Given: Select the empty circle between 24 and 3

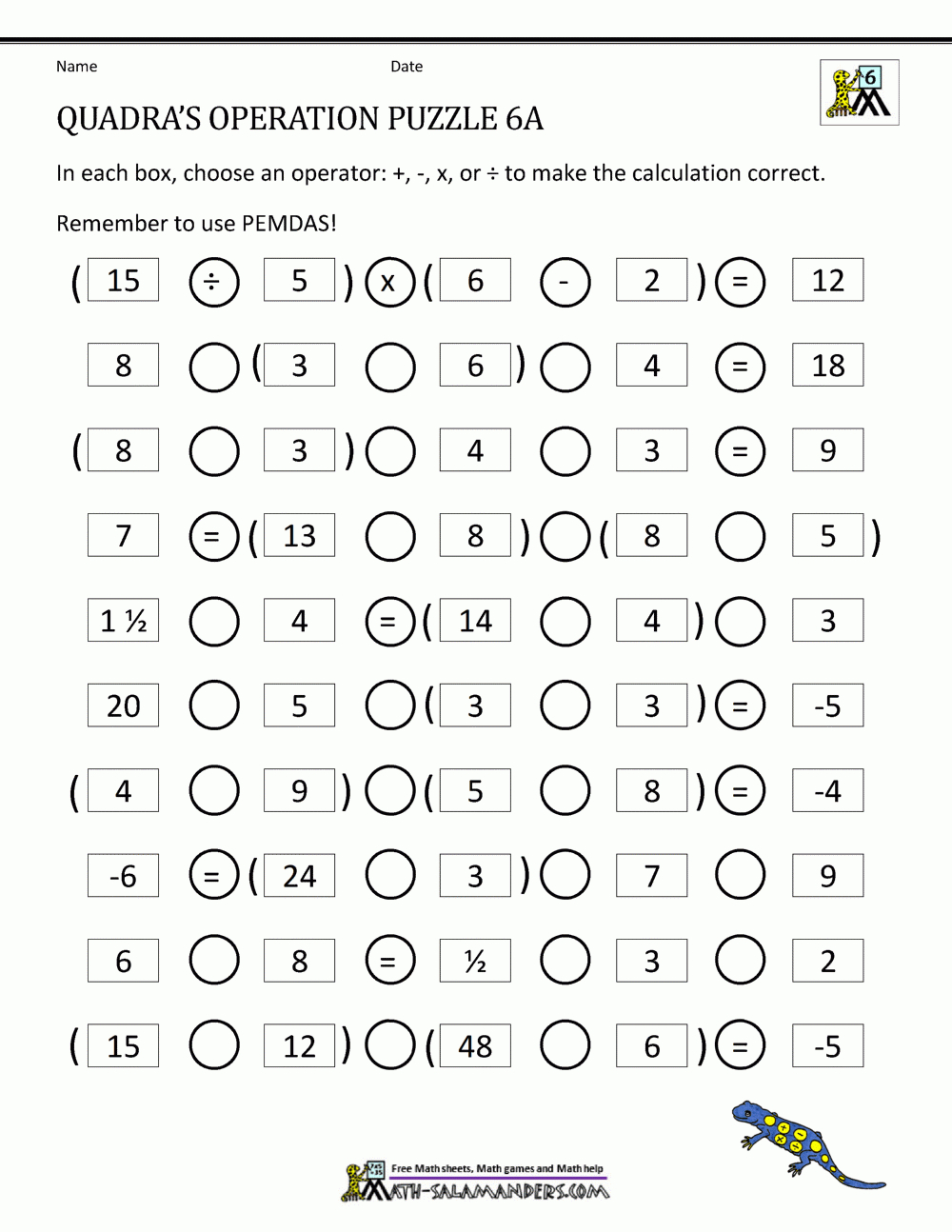Looking at the screenshot, I should (x=389, y=876).
